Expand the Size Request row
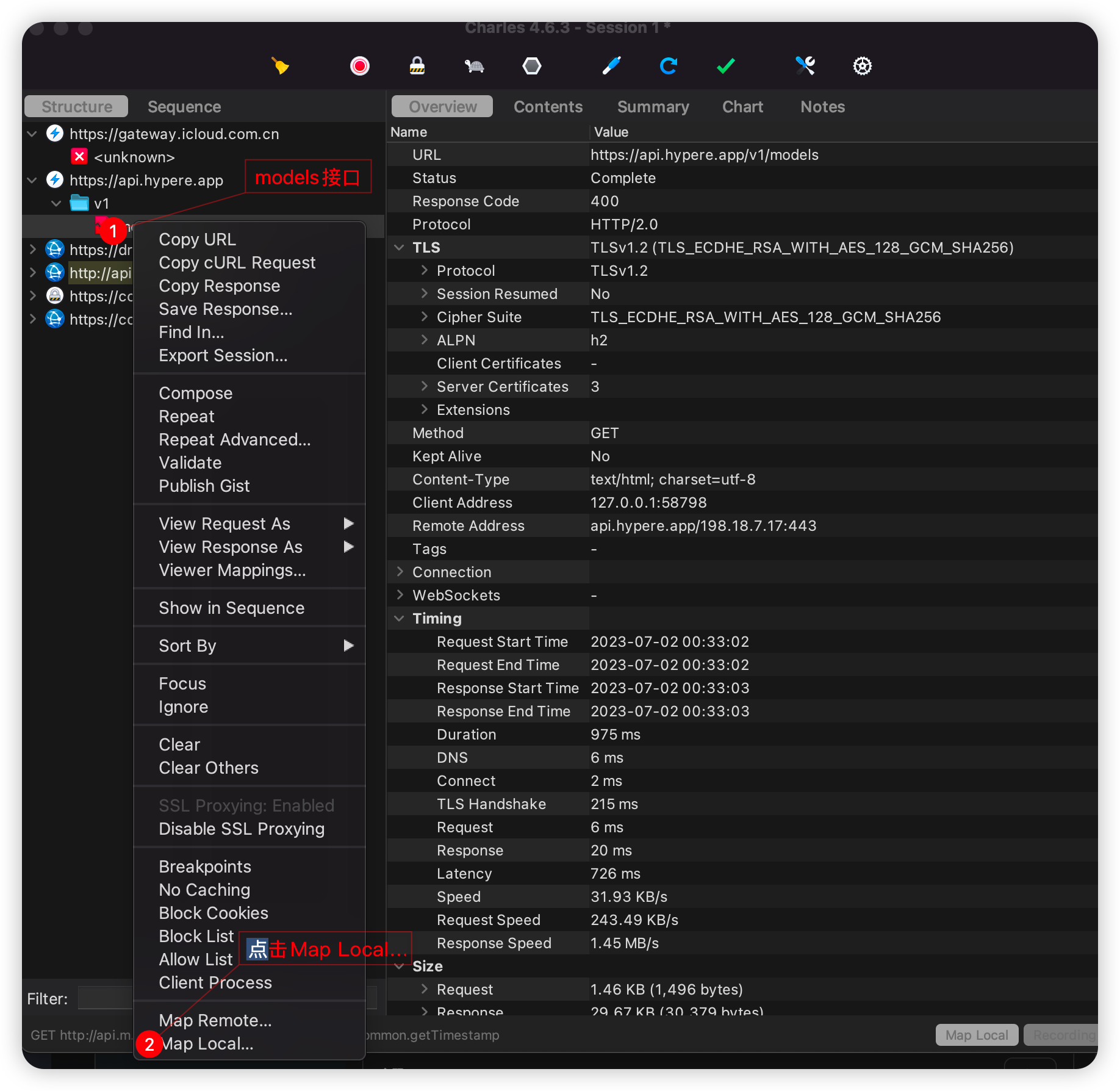 tap(425, 989)
